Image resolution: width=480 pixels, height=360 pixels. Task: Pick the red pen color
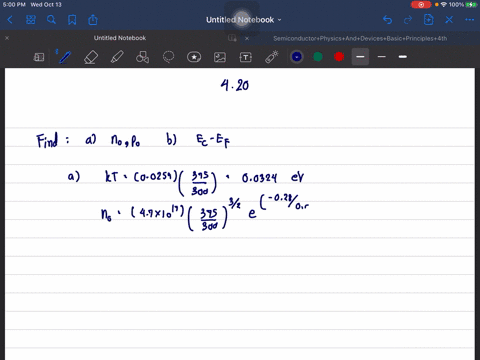click(x=339, y=57)
